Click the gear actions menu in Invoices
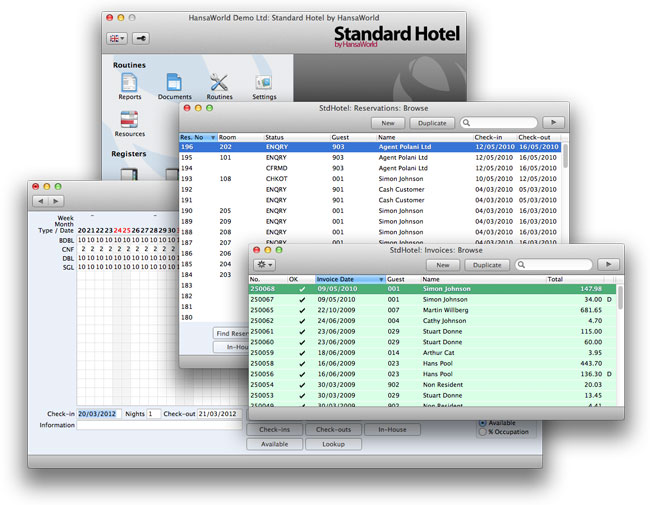Screen dimensions: 650x505 [264, 265]
